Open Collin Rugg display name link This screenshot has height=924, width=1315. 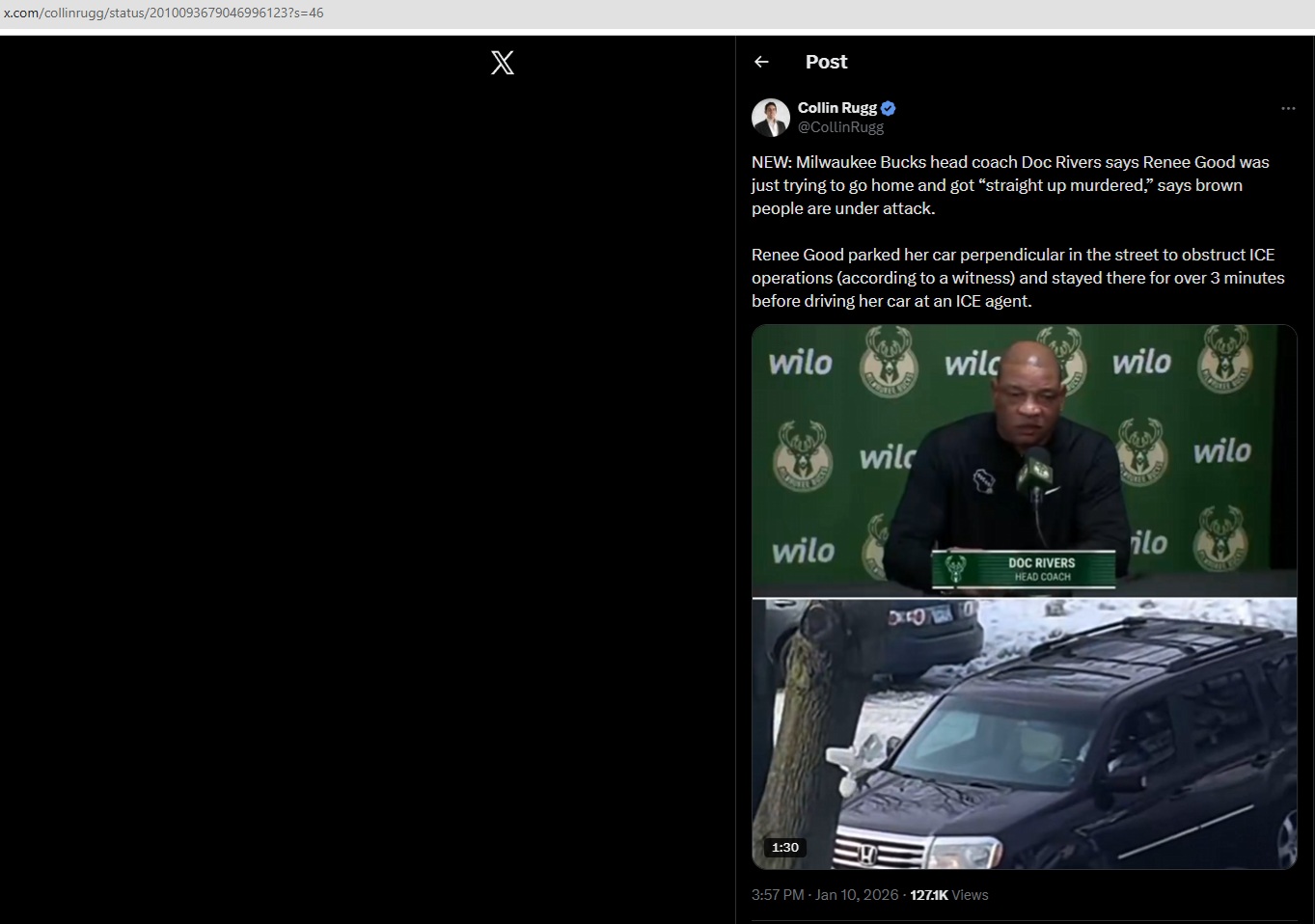point(837,108)
